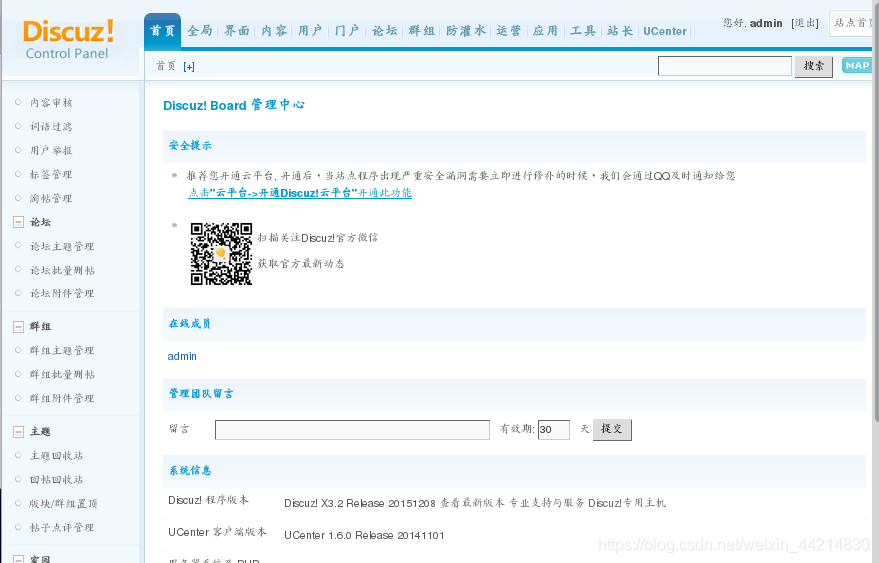Switch to the 内容 tab
The image size is (879, 563).
pyautogui.click(x=274, y=31)
